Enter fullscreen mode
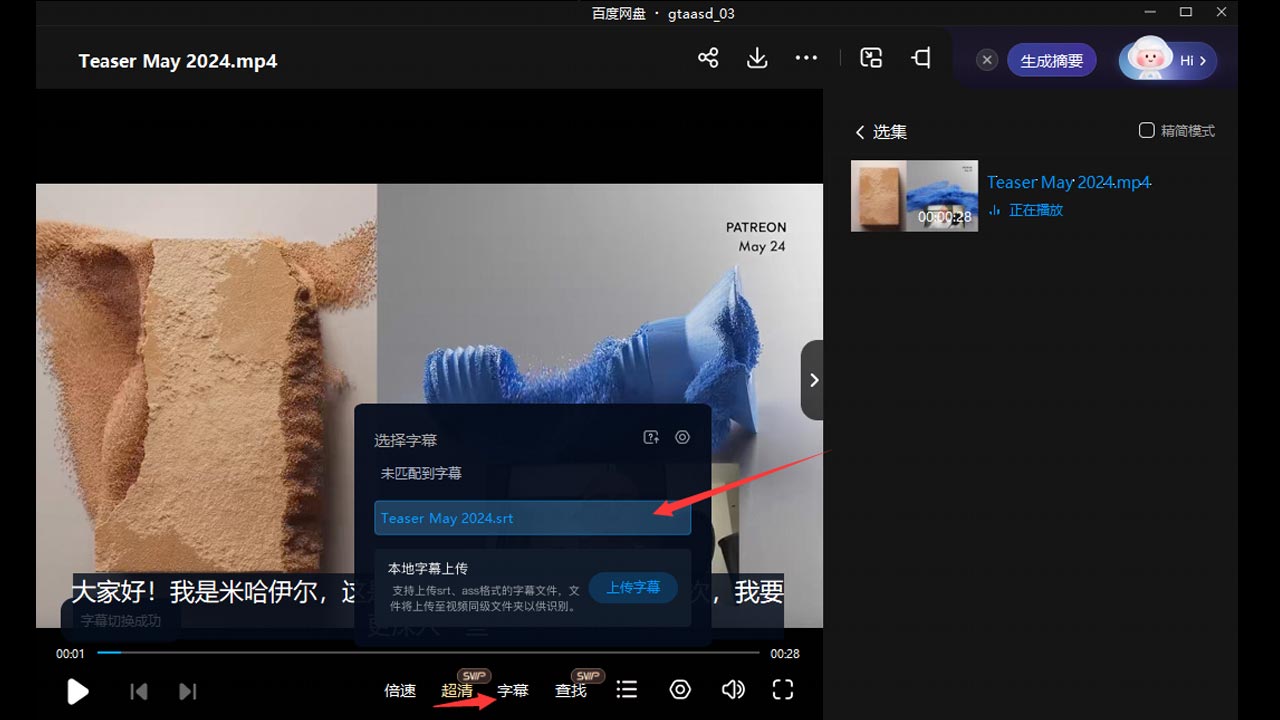Image resolution: width=1280 pixels, height=720 pixels. 783,689
